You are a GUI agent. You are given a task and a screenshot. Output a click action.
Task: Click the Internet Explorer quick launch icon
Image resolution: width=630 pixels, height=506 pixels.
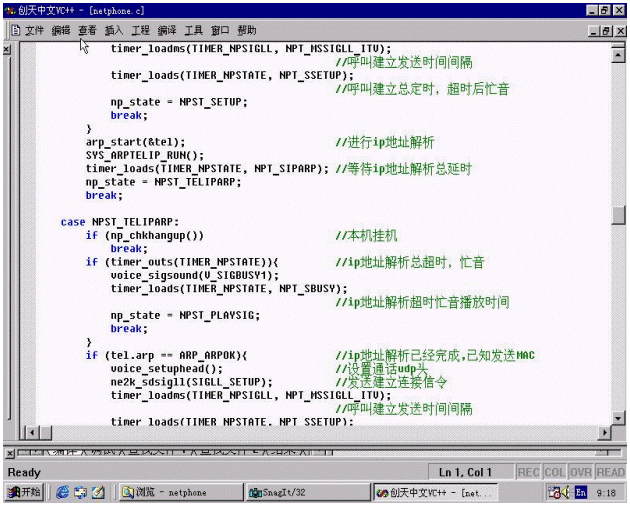(63, 493)
